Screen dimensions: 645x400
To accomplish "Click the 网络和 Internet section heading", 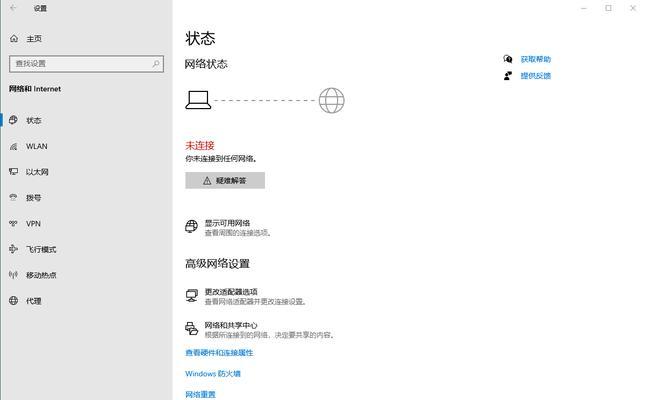I will coord(35,89).
